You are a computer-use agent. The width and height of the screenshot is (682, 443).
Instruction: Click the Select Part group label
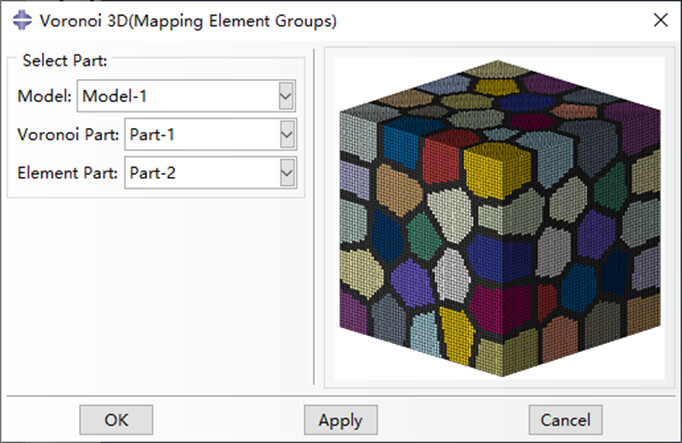coord(65,60)
